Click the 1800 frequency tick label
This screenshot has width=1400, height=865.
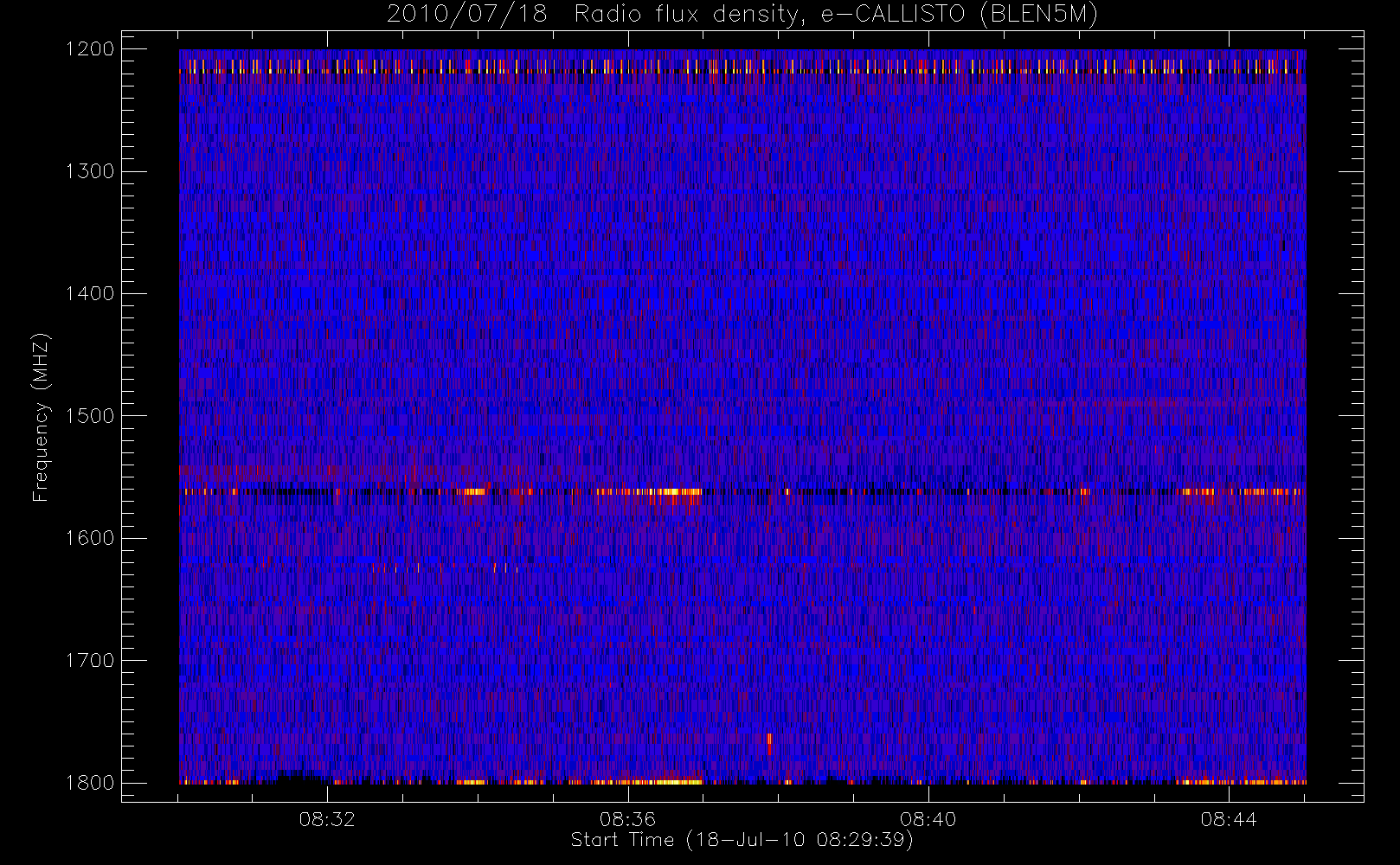click(90, 783)
